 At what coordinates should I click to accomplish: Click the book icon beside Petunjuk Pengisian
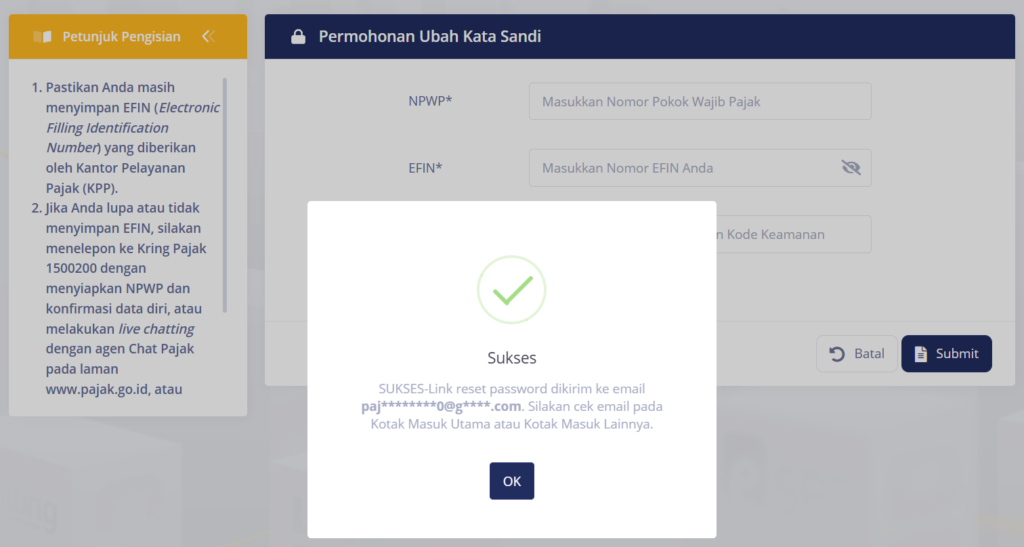point(42,37)
